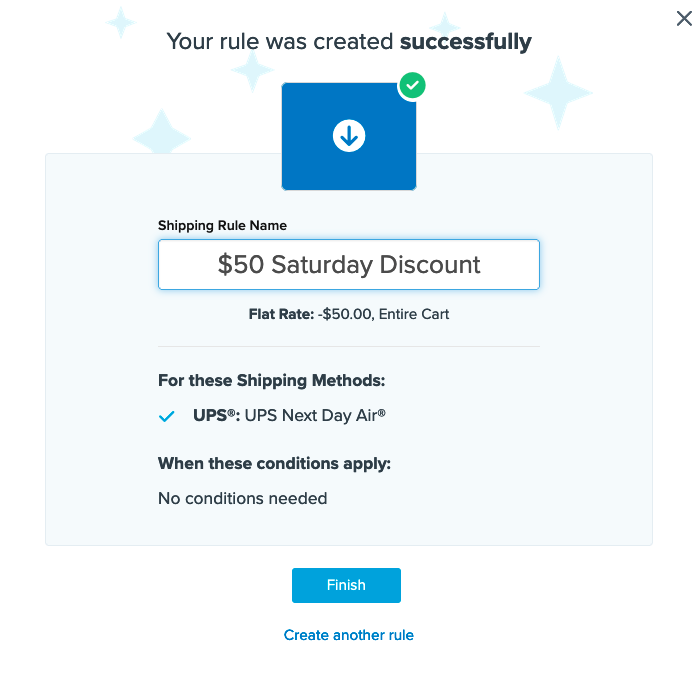Click the small sparkle star at top left
This screenshot has height=683, width=695.
coord(121,22)
